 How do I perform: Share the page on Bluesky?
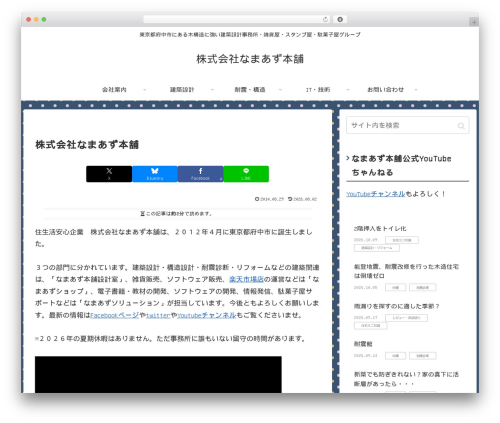coord(155,174)
